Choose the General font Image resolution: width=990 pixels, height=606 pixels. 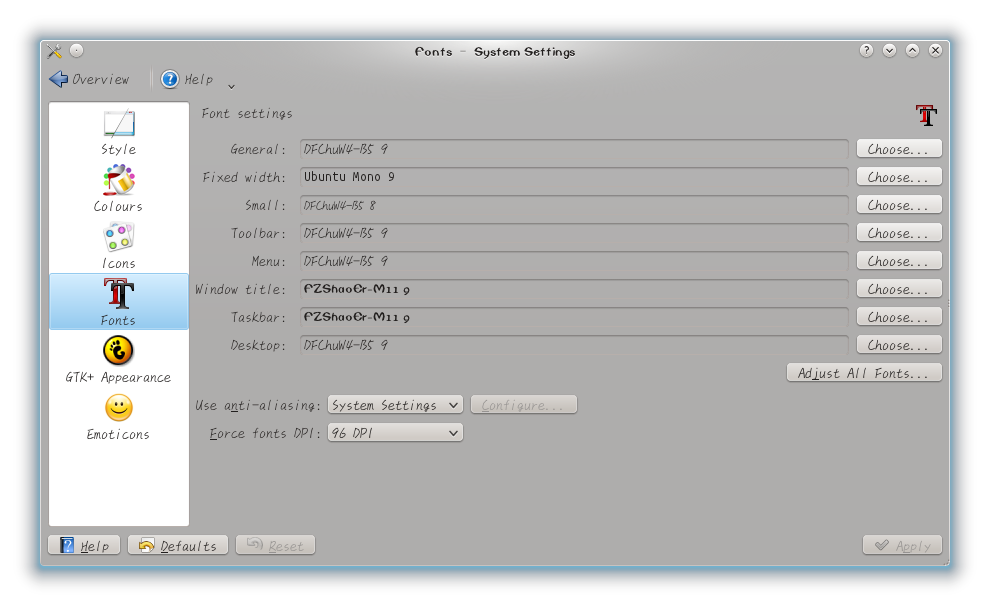pyautogui.click(x=899, y=149)
